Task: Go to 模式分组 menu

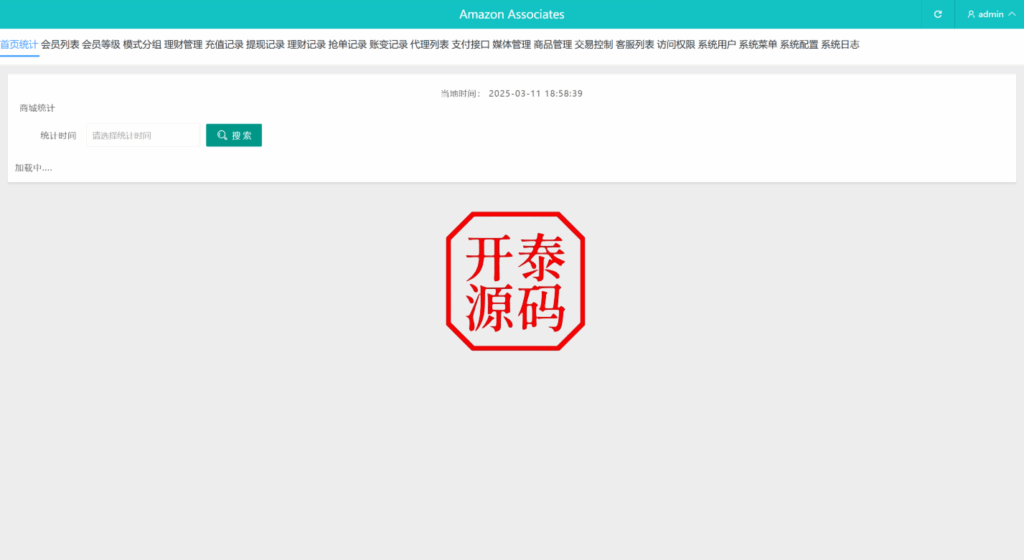Action: click(142, 44)
